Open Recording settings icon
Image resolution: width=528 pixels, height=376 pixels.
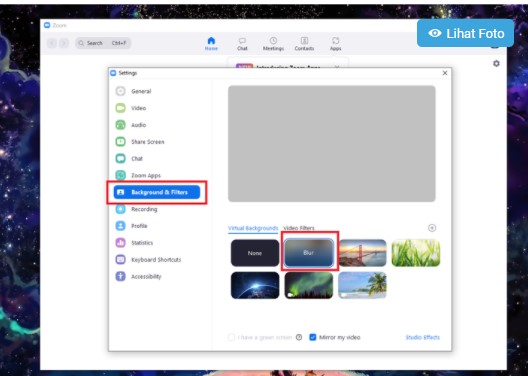[120, 209]
